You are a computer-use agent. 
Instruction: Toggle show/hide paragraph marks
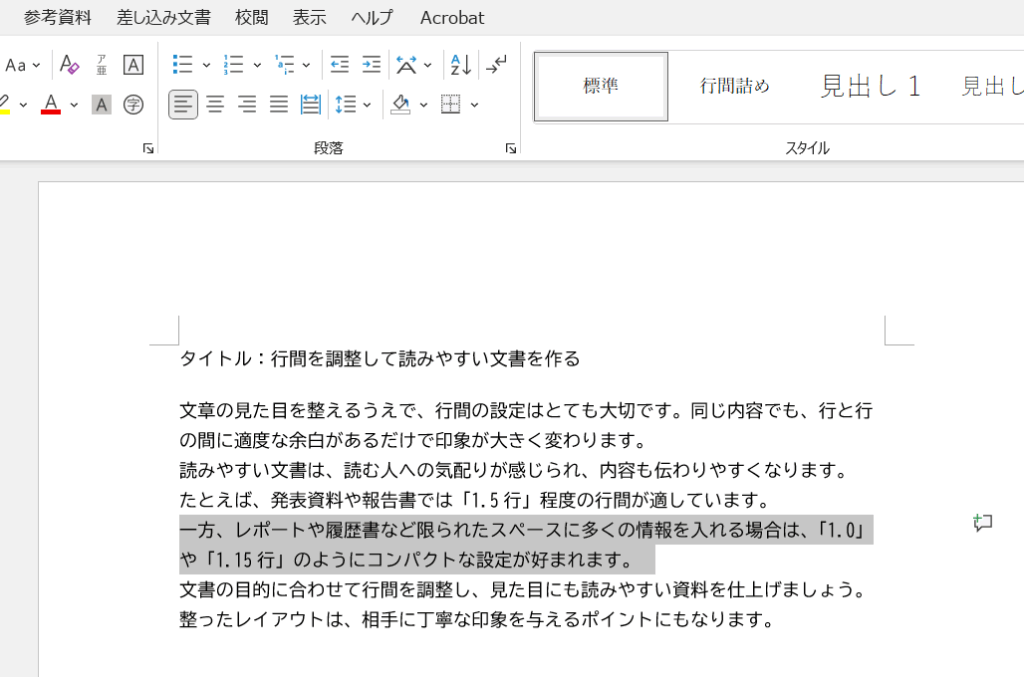click(x=496, y=65)
